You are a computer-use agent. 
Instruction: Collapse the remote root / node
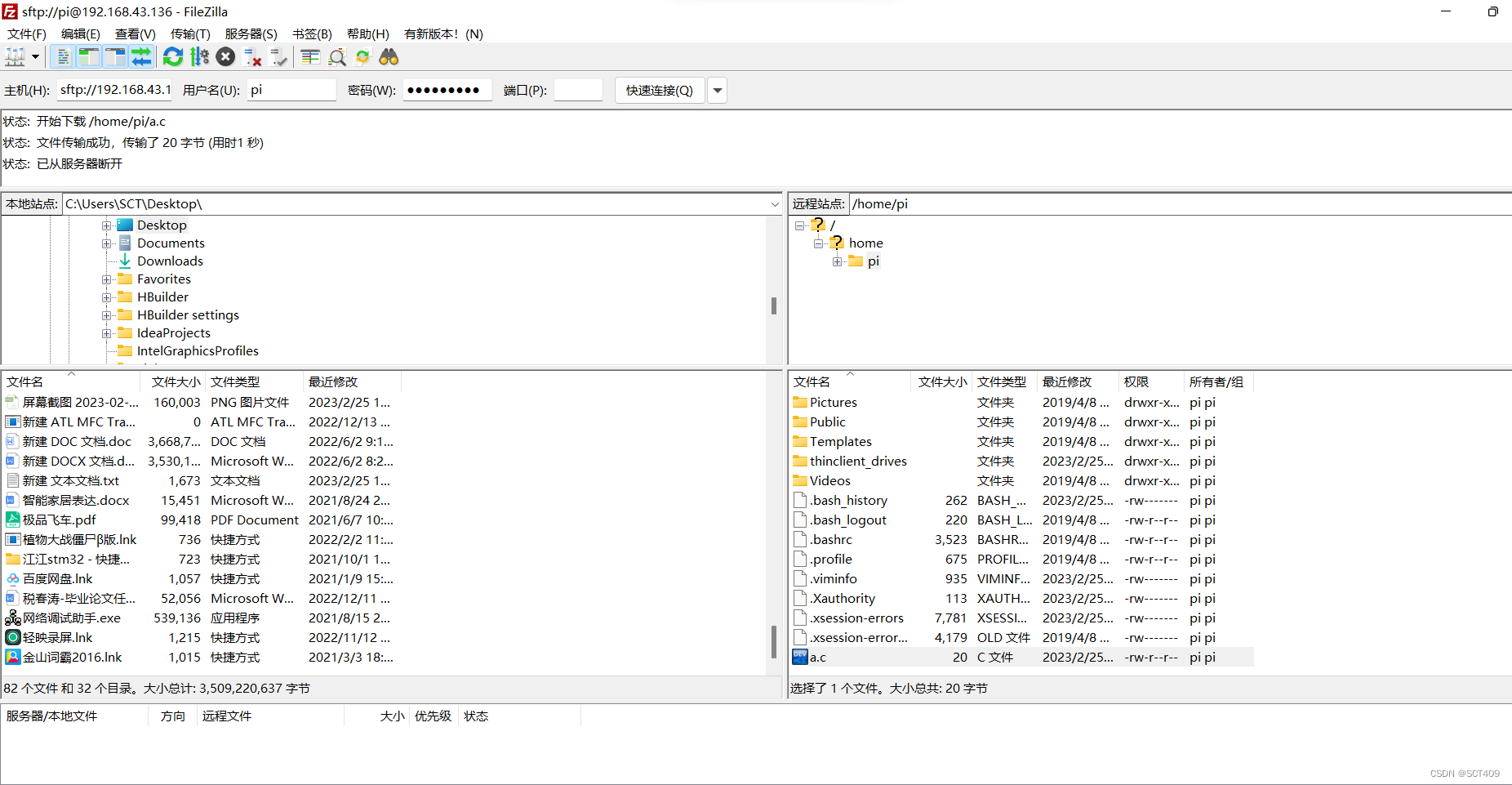800,225
